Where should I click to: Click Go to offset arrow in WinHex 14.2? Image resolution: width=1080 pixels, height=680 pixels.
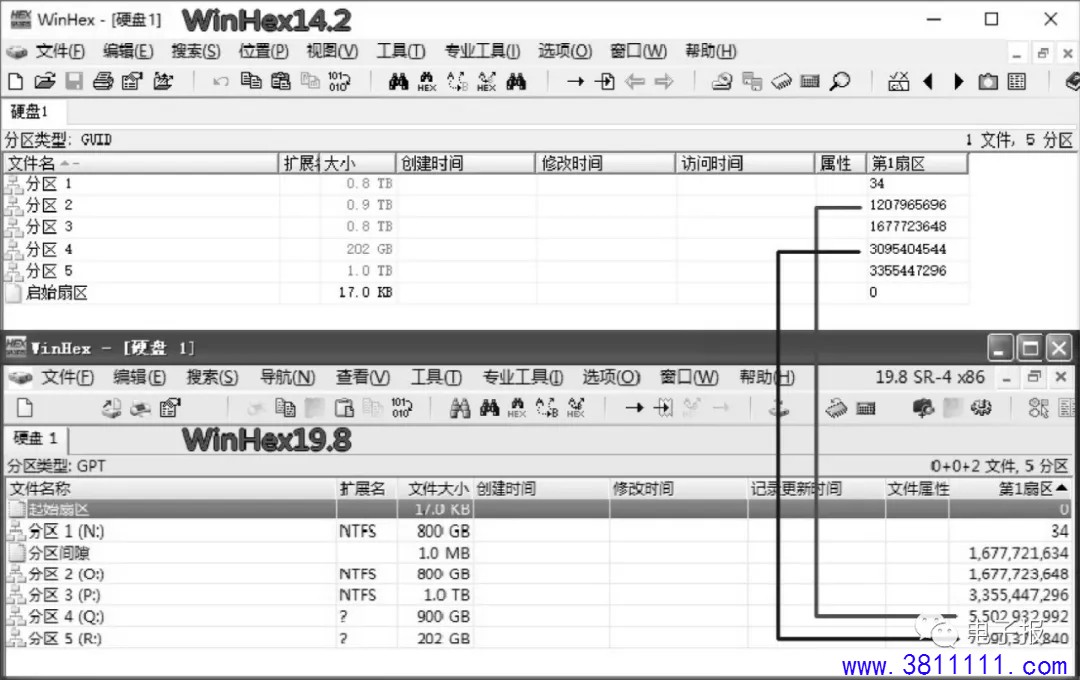575,81
